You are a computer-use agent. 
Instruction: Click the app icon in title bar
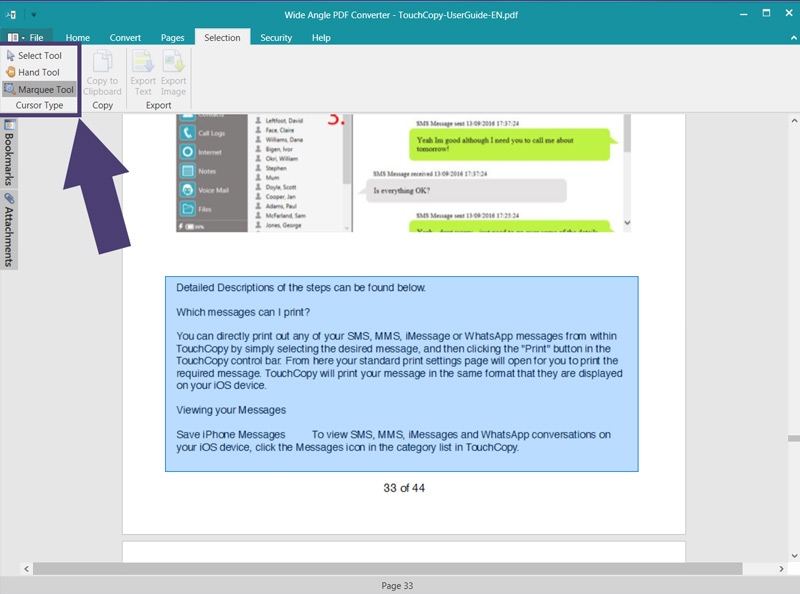coord(11,15)
